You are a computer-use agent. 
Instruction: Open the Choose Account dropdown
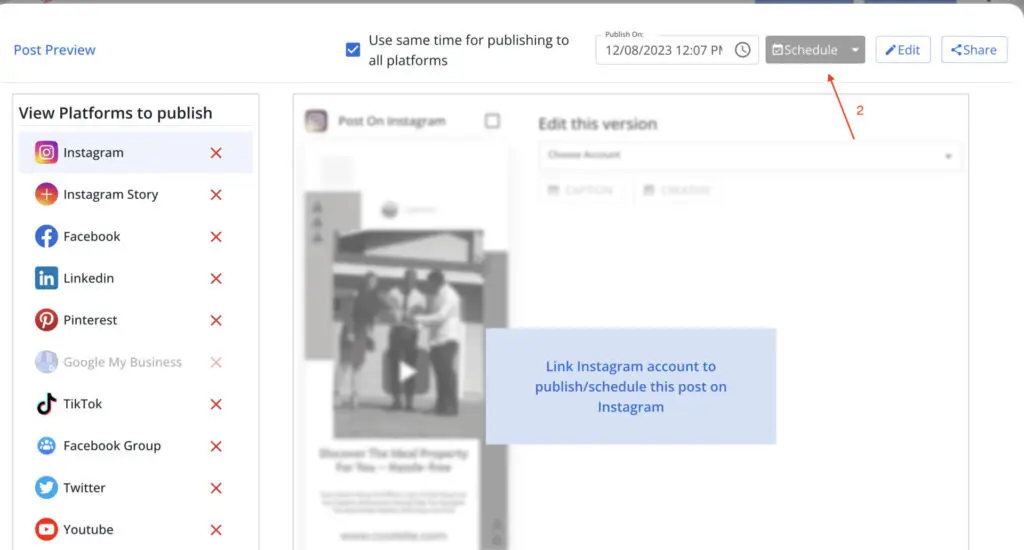749,155
